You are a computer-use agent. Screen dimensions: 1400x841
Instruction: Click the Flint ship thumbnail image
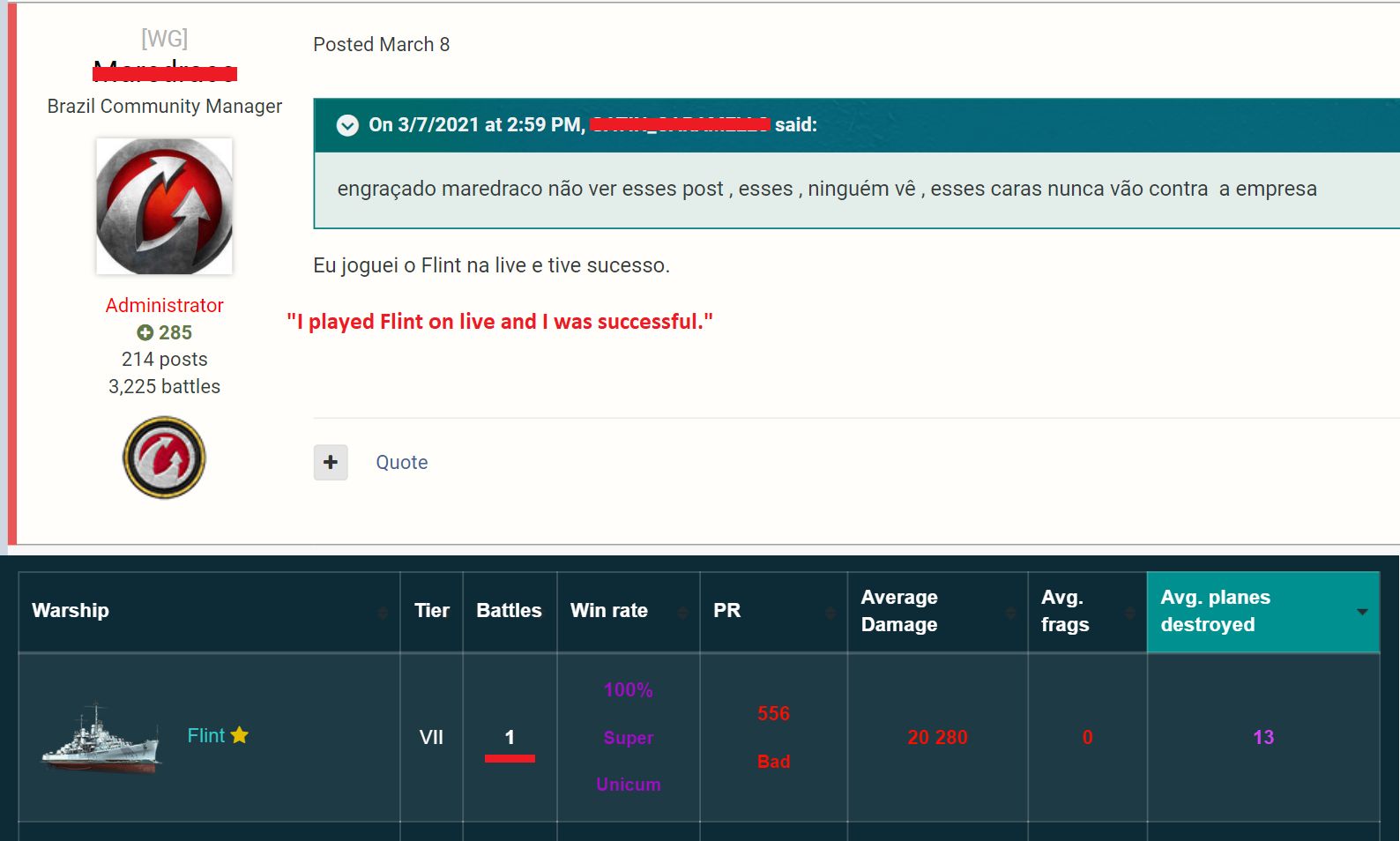coord(101,738)
